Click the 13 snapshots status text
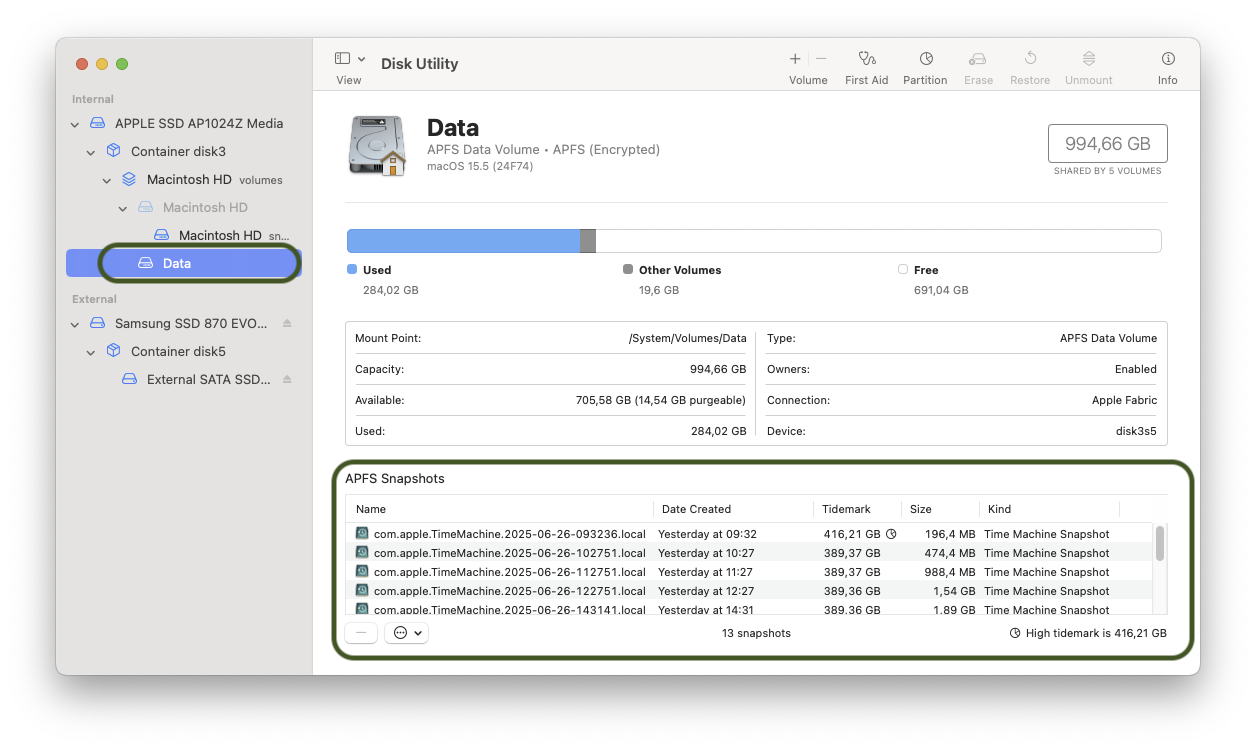This screenshot has height=749, width=1256. [x=756, y=633]
